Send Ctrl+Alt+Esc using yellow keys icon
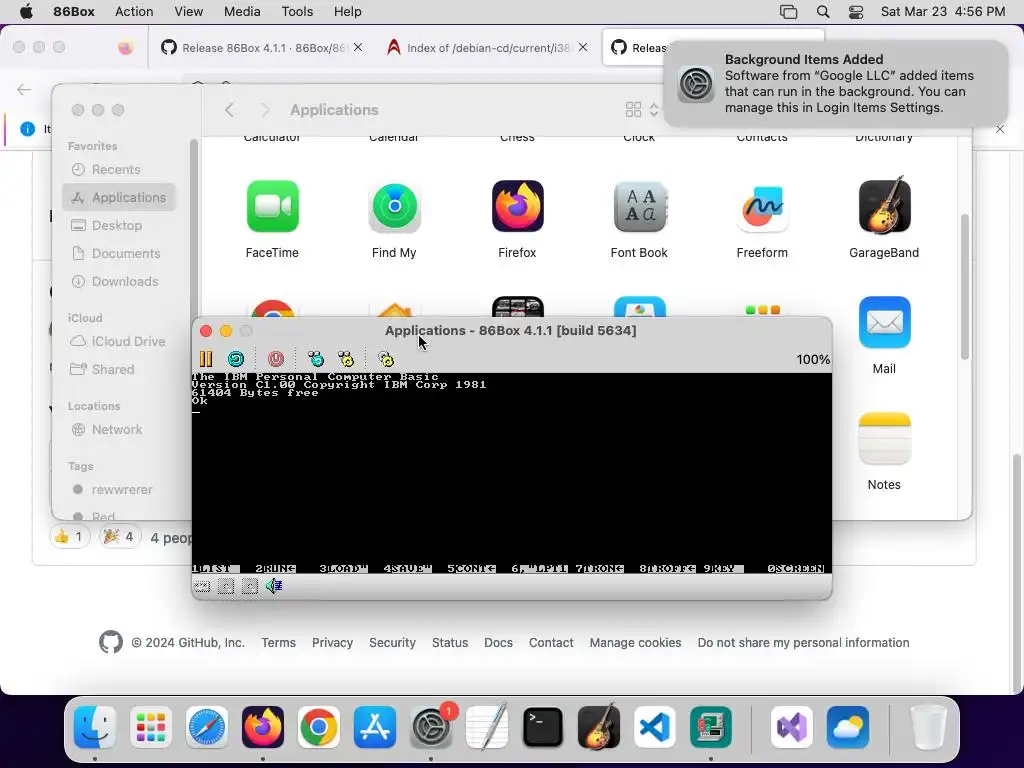The width and height of the screenshot is (1024, 768). 345,359
